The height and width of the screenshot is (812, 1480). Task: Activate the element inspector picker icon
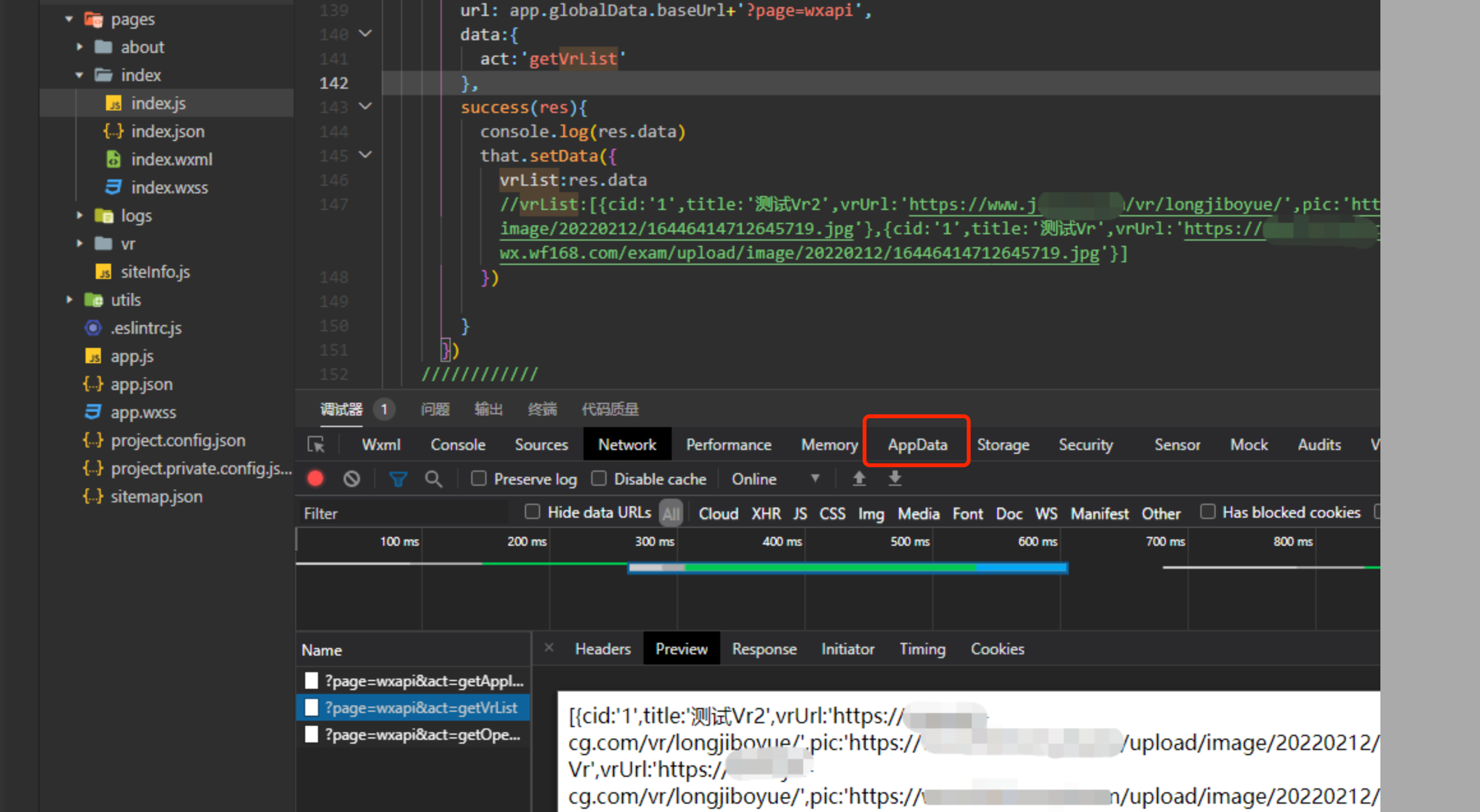pyautogui.click(x=316, y=444)
